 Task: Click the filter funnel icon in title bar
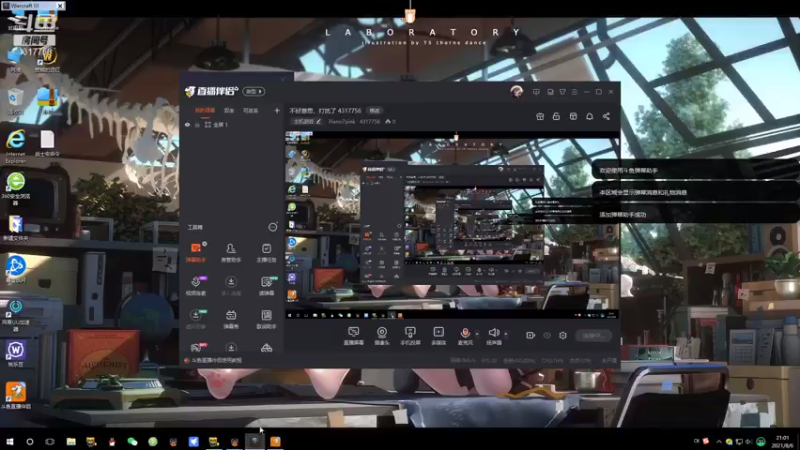click(x=562, y=92)
